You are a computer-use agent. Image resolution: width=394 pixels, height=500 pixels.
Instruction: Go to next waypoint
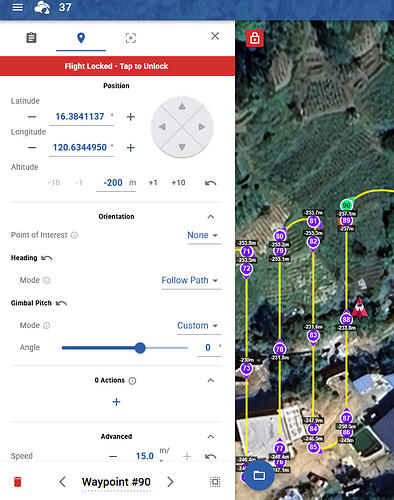[x=170, y=482]
